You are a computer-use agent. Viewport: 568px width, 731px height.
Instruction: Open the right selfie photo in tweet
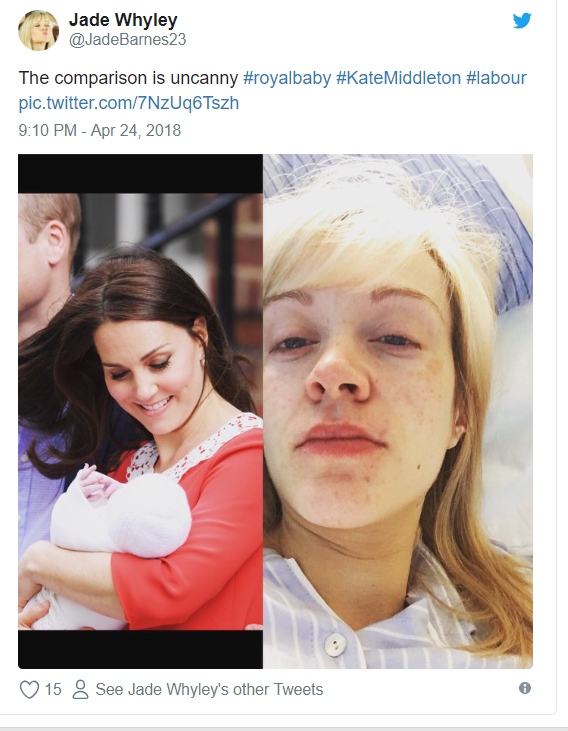[x=398, y=412]
